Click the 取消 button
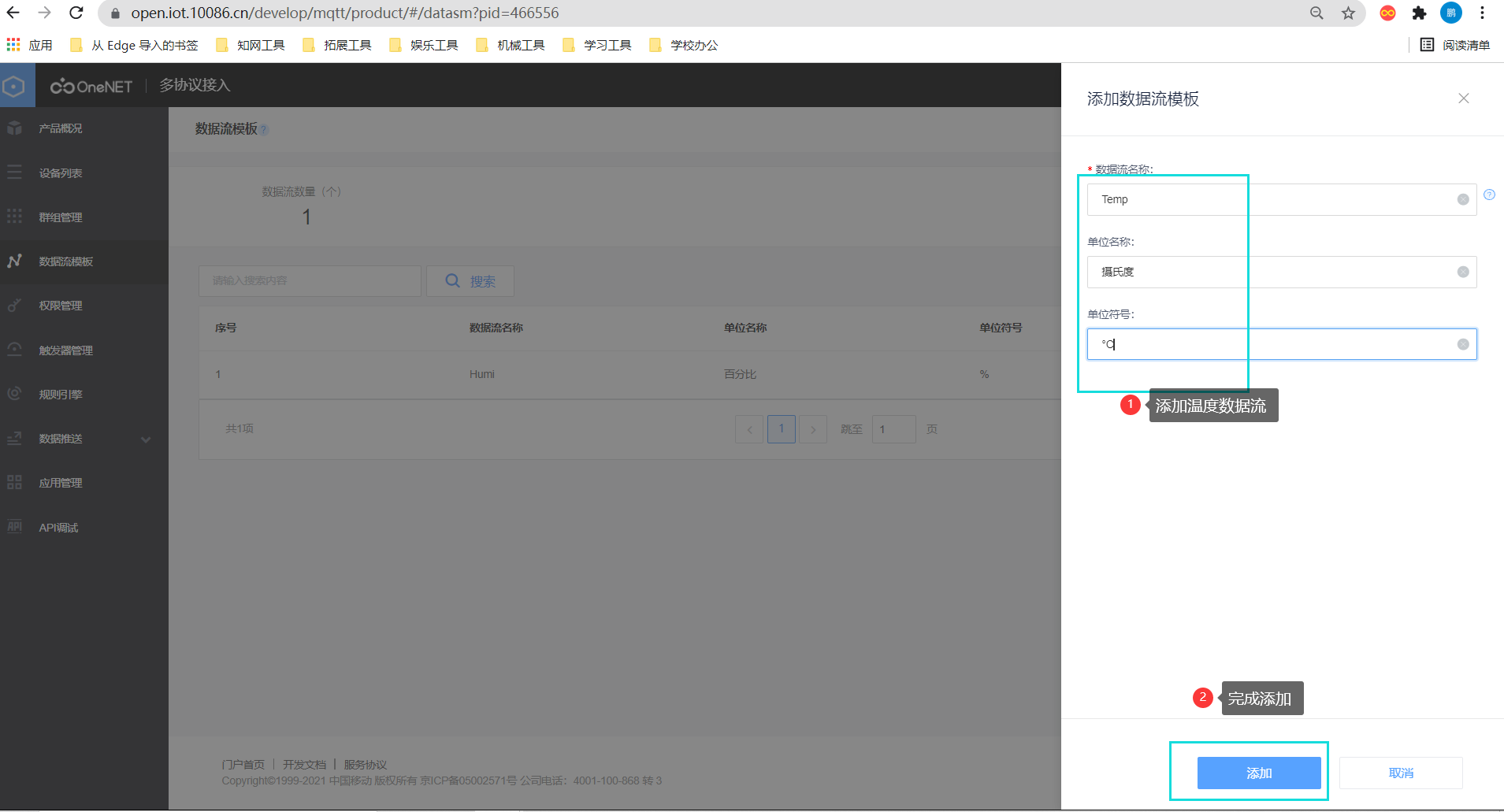This screenshot has width=1504, height=812. point(1401,773)
